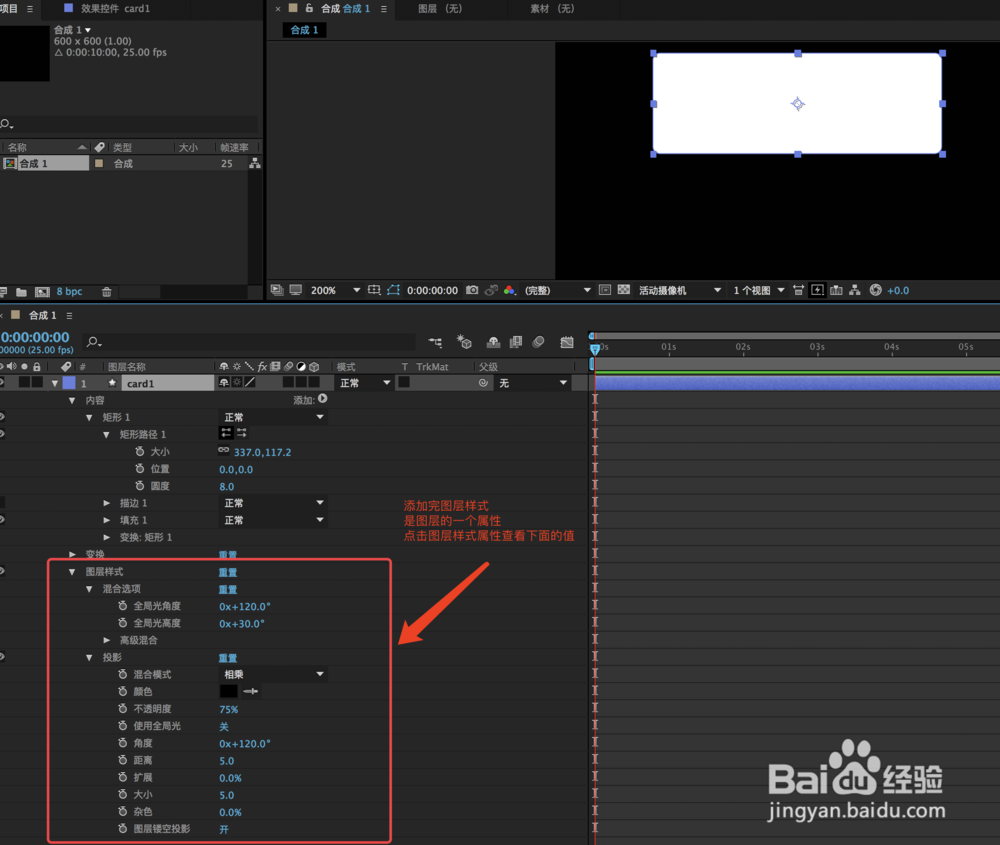Screen dimensions: 1000x845
Task: Open the show channel RGB icon
Action: coord(509,290)
